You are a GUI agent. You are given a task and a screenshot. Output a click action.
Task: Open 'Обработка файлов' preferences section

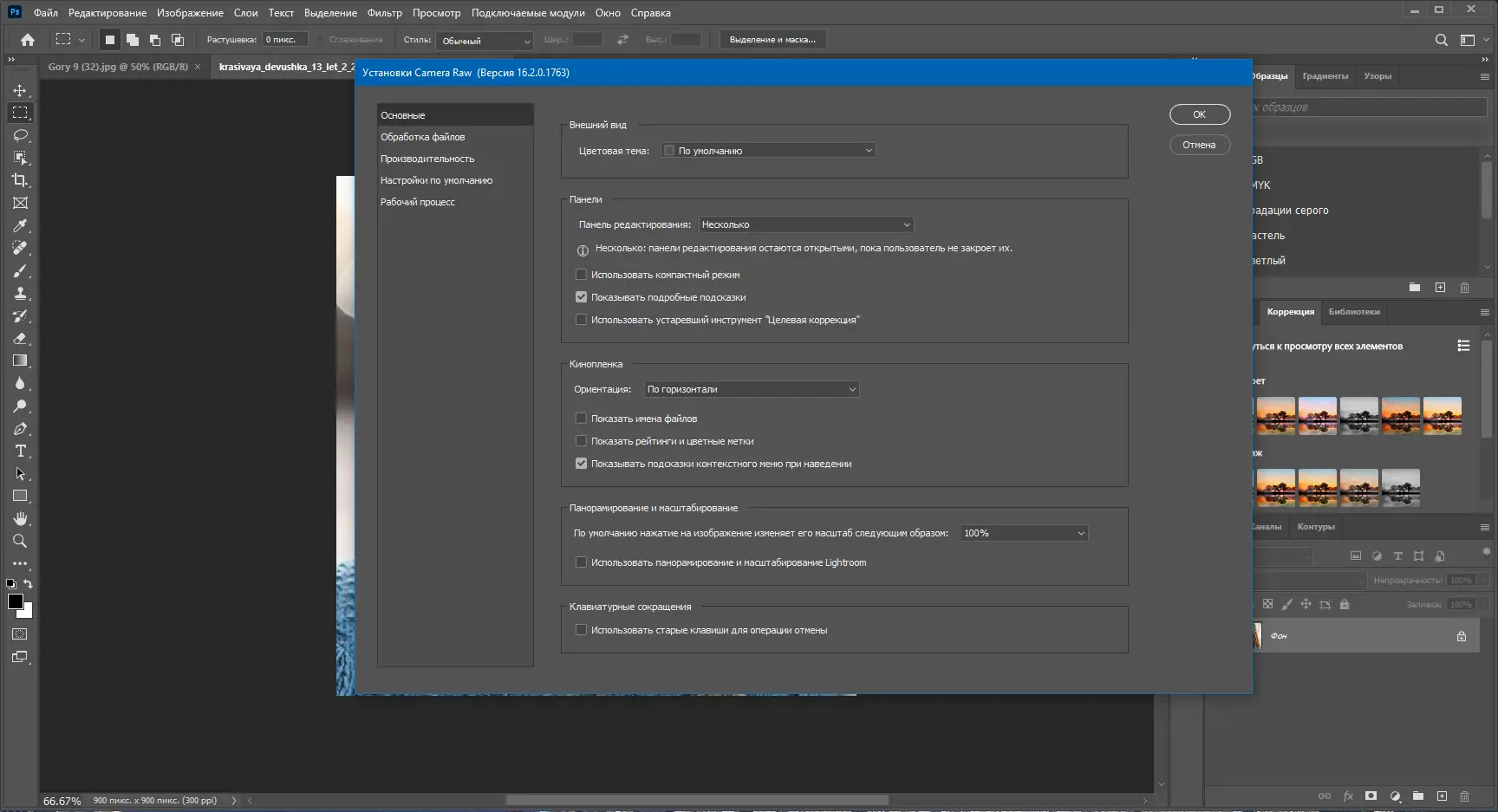pos(455,137)
